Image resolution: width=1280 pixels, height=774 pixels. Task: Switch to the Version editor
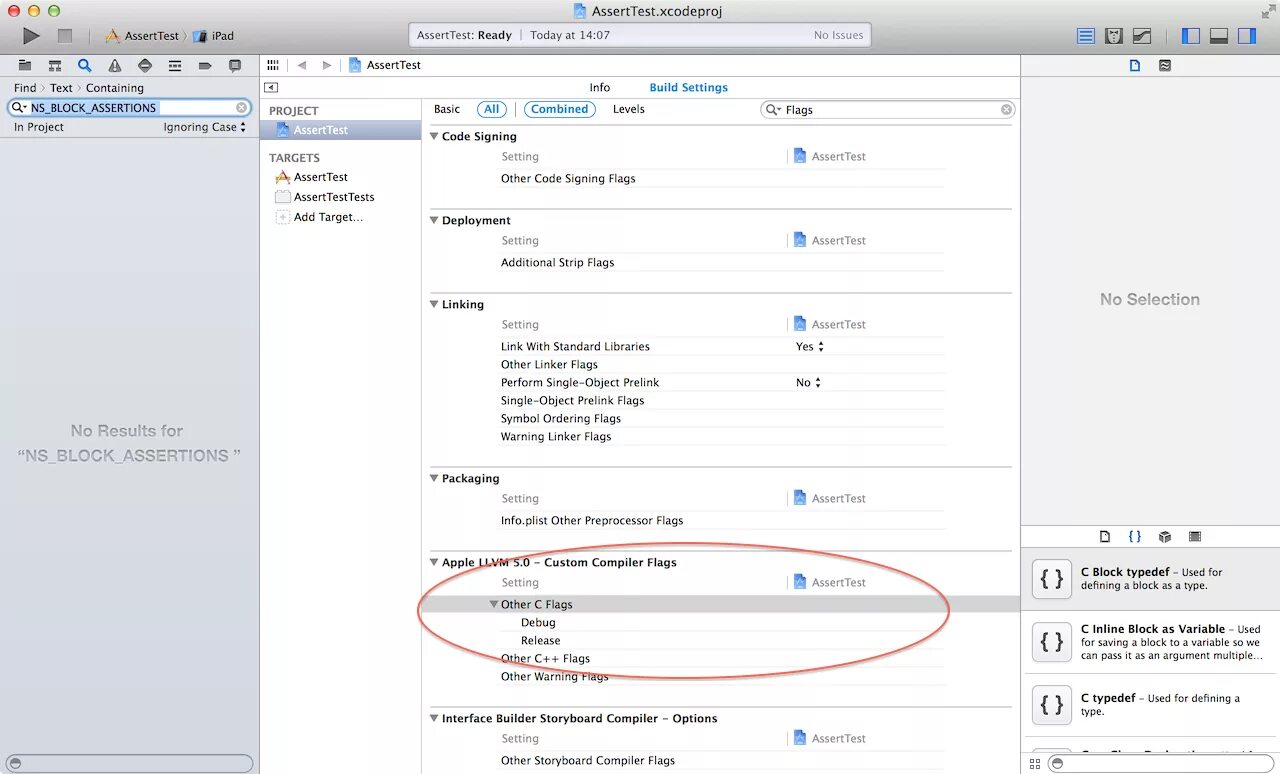click(x=1142, y=36)
